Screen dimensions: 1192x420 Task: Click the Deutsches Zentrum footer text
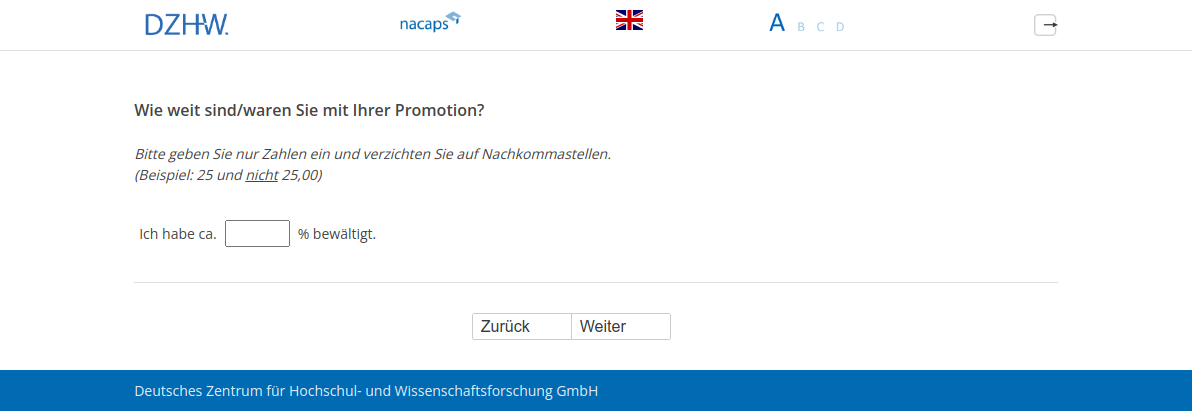366,391
